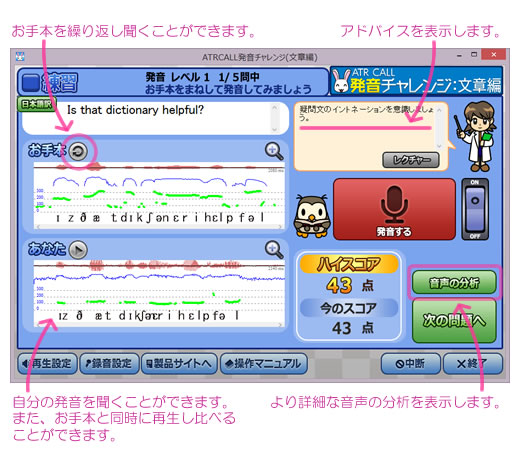Open 再生設定 playback settings

pos(47,363)
